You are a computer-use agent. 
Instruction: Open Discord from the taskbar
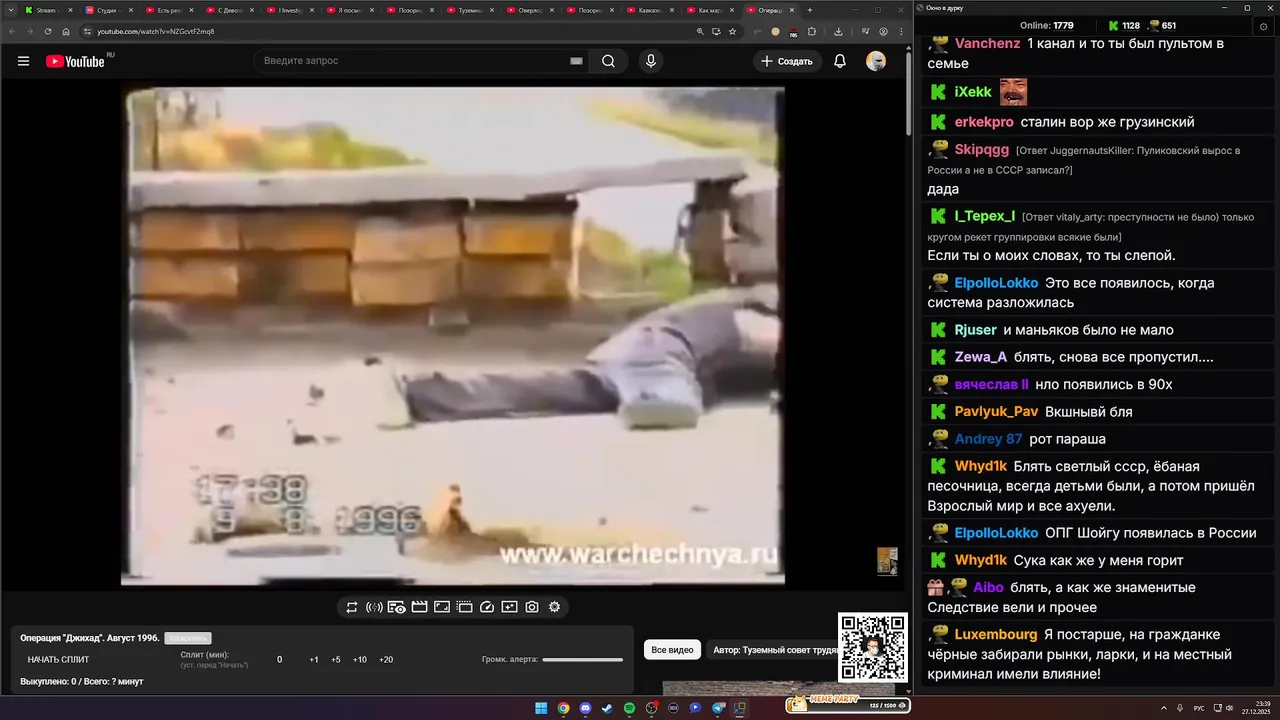585,708
